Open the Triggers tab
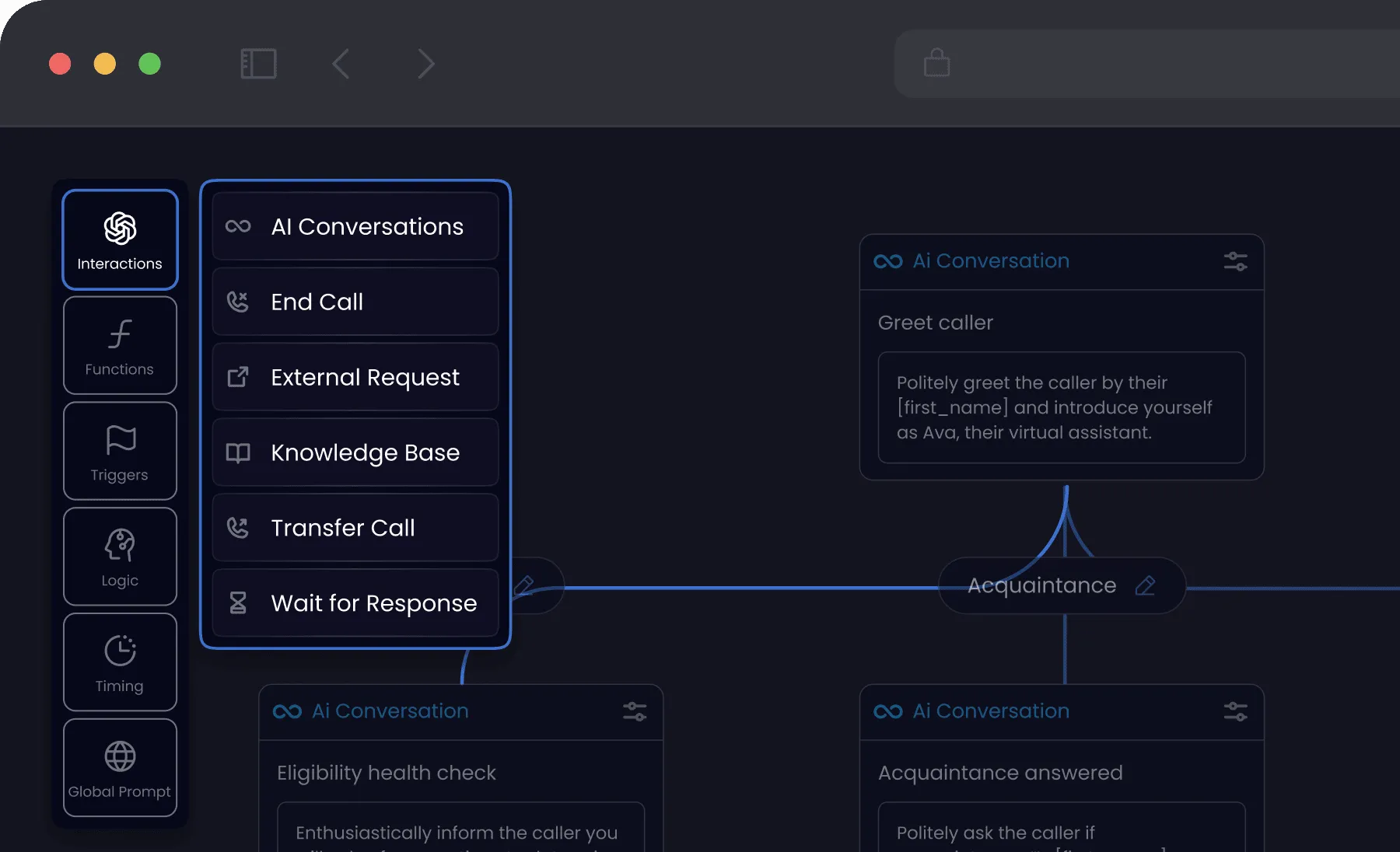The height and width of the screenshot is (852, 1400). (120, 451)
